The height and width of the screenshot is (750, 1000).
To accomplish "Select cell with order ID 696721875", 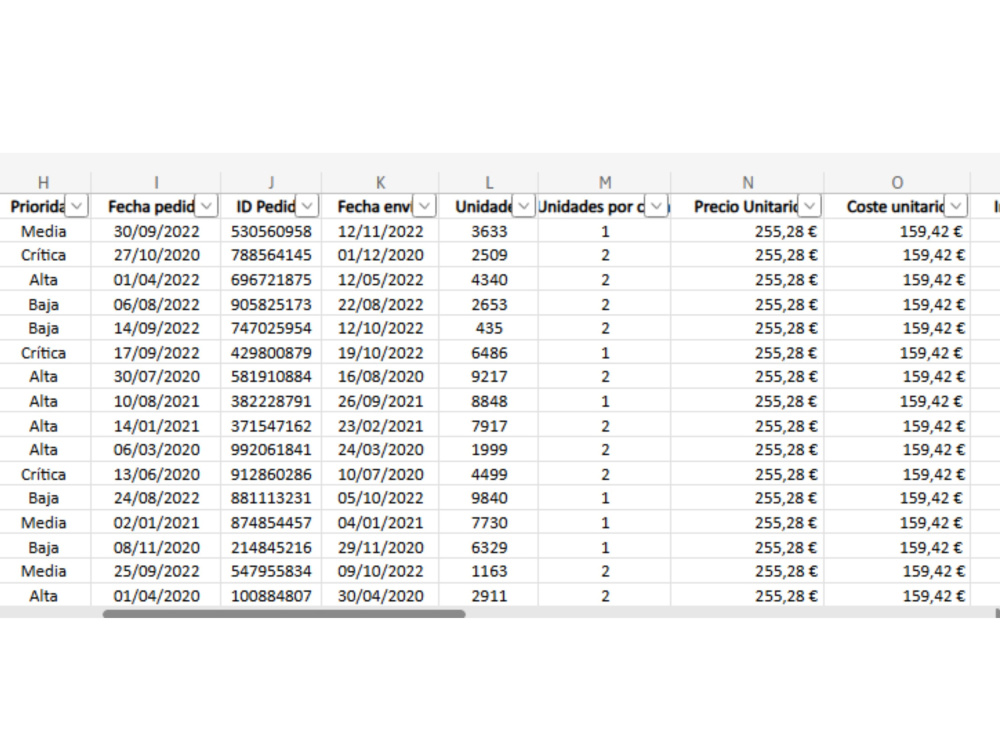I will (x=271, y=279).
